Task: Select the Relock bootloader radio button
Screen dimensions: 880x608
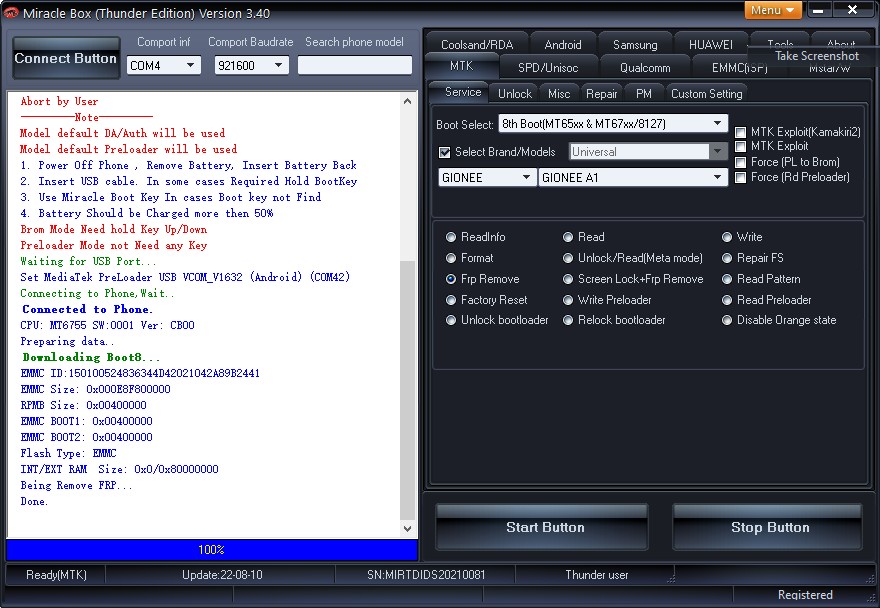Action: coord(568,320)
